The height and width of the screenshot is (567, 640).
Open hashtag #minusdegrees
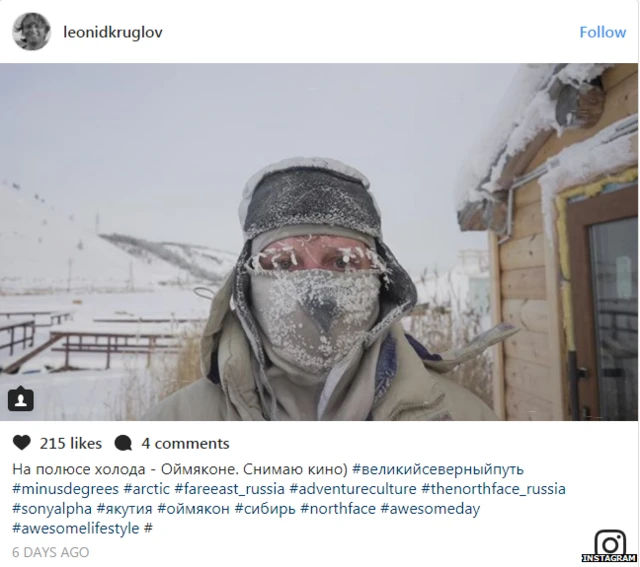pyautogui.click(x=65, y=489)
